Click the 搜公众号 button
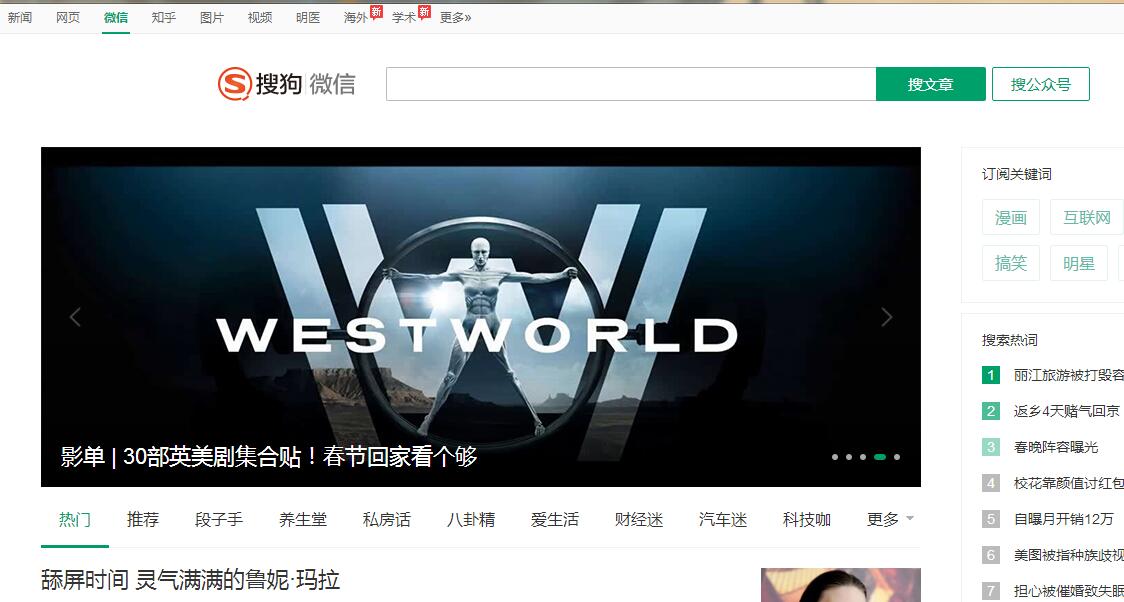Viewport: 1124px width, 602px height. [1040, 84]
